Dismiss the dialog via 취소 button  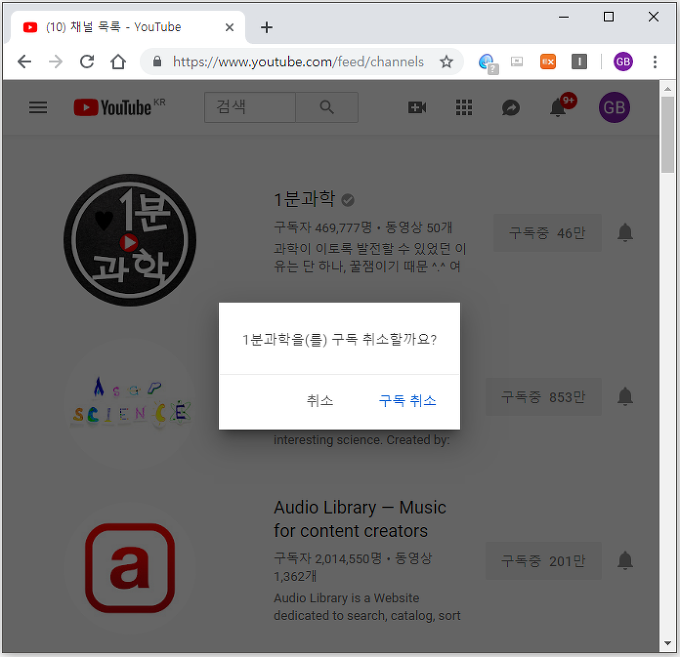pos(320,400)
